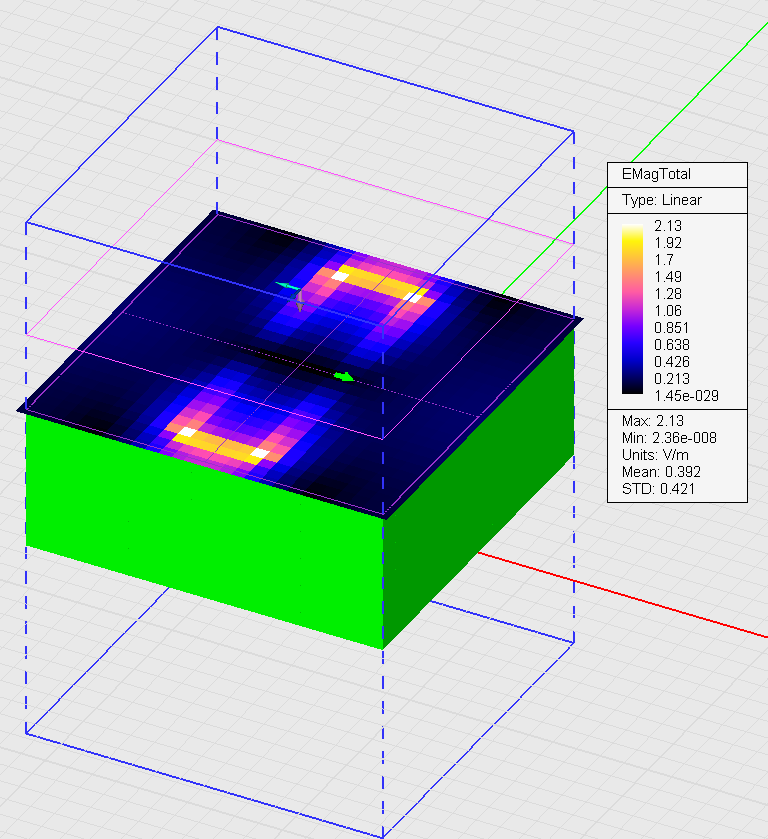Click the white peak cell in lower hot spot
768x839 pixels.
[186, 433]
